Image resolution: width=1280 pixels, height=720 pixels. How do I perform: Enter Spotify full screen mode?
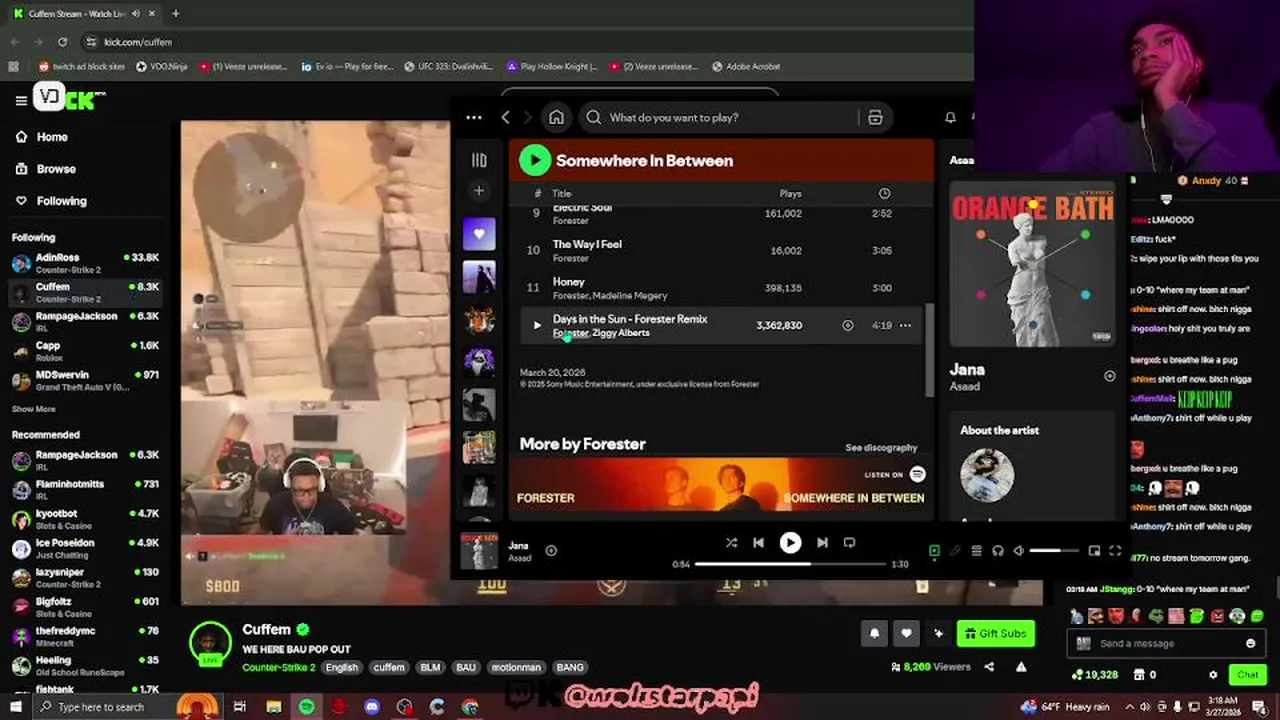click(1115, 550)
